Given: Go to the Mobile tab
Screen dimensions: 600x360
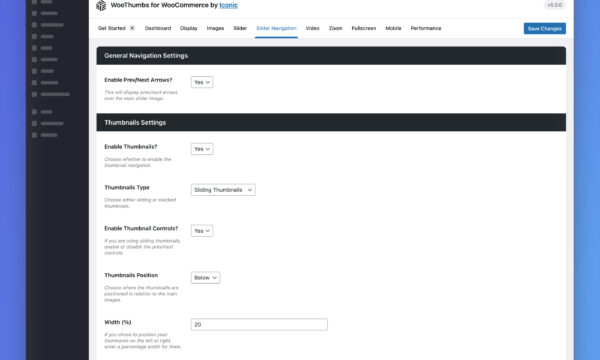Looking at the screenshot, I should click(393, 28).
